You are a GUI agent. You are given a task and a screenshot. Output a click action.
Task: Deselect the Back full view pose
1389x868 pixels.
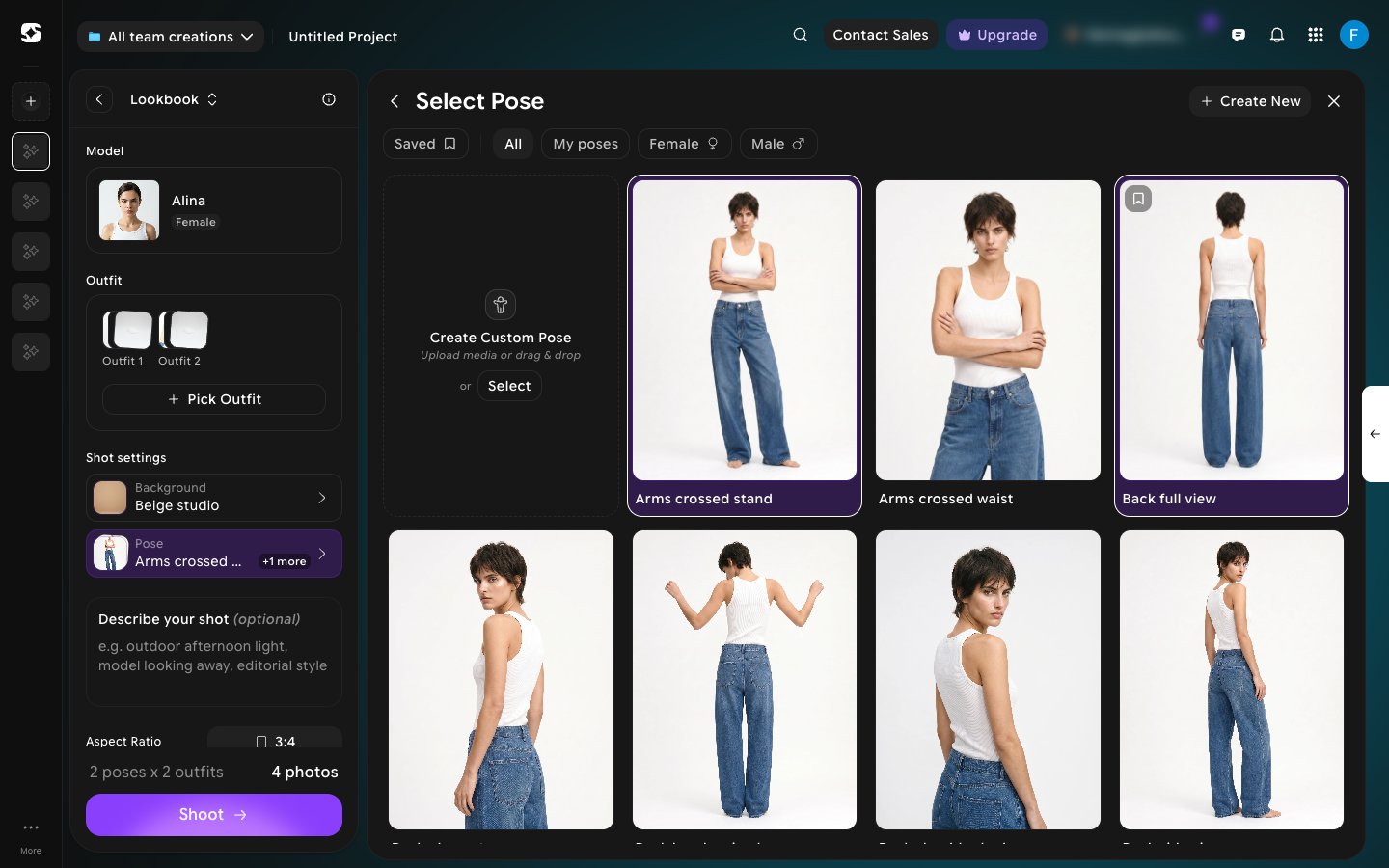click(x=1232, y=345)
